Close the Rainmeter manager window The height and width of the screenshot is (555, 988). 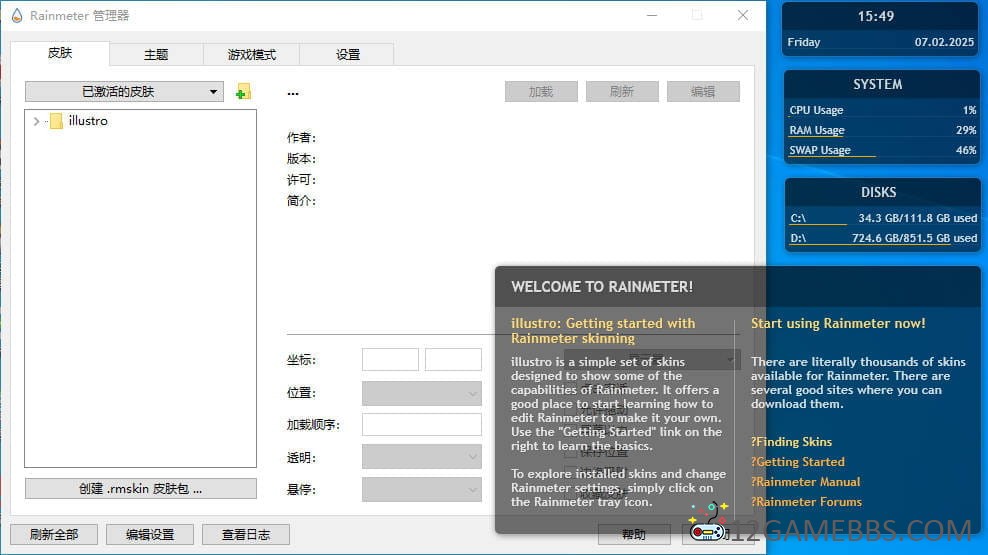coord(743,15)
